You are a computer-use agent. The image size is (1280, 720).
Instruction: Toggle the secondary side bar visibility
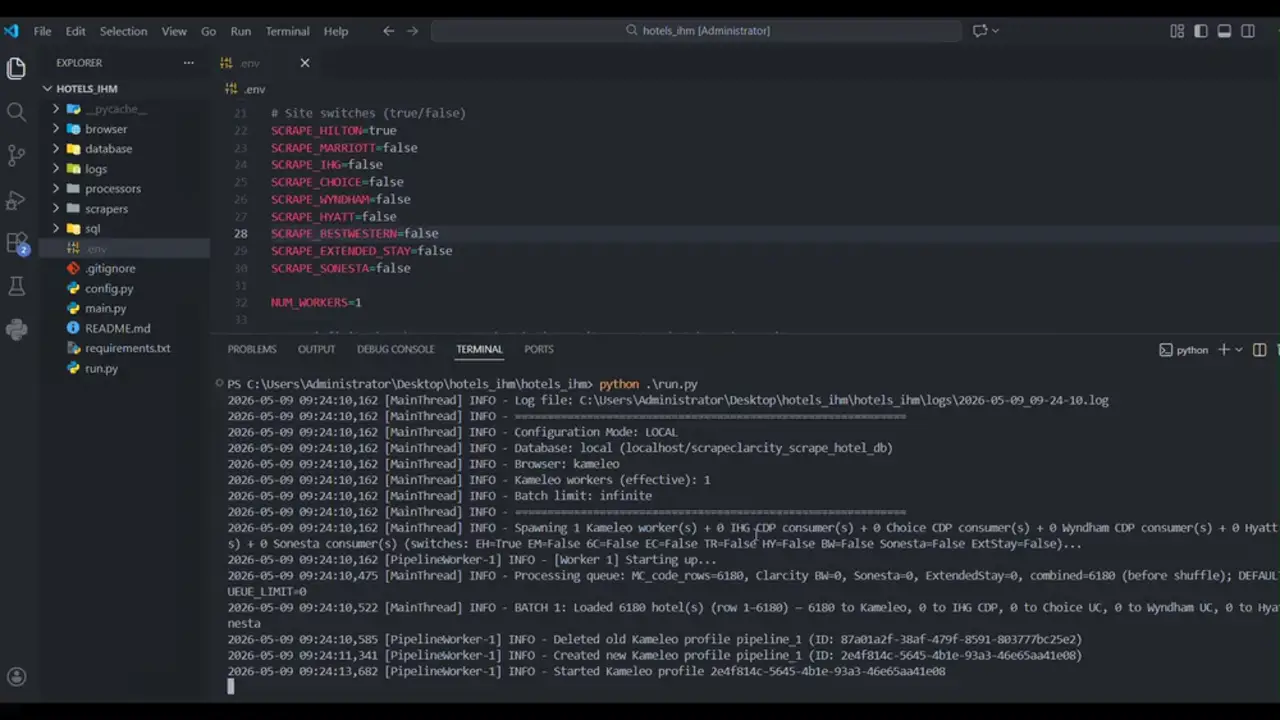pyautogui.click(x=1248, y=31)
